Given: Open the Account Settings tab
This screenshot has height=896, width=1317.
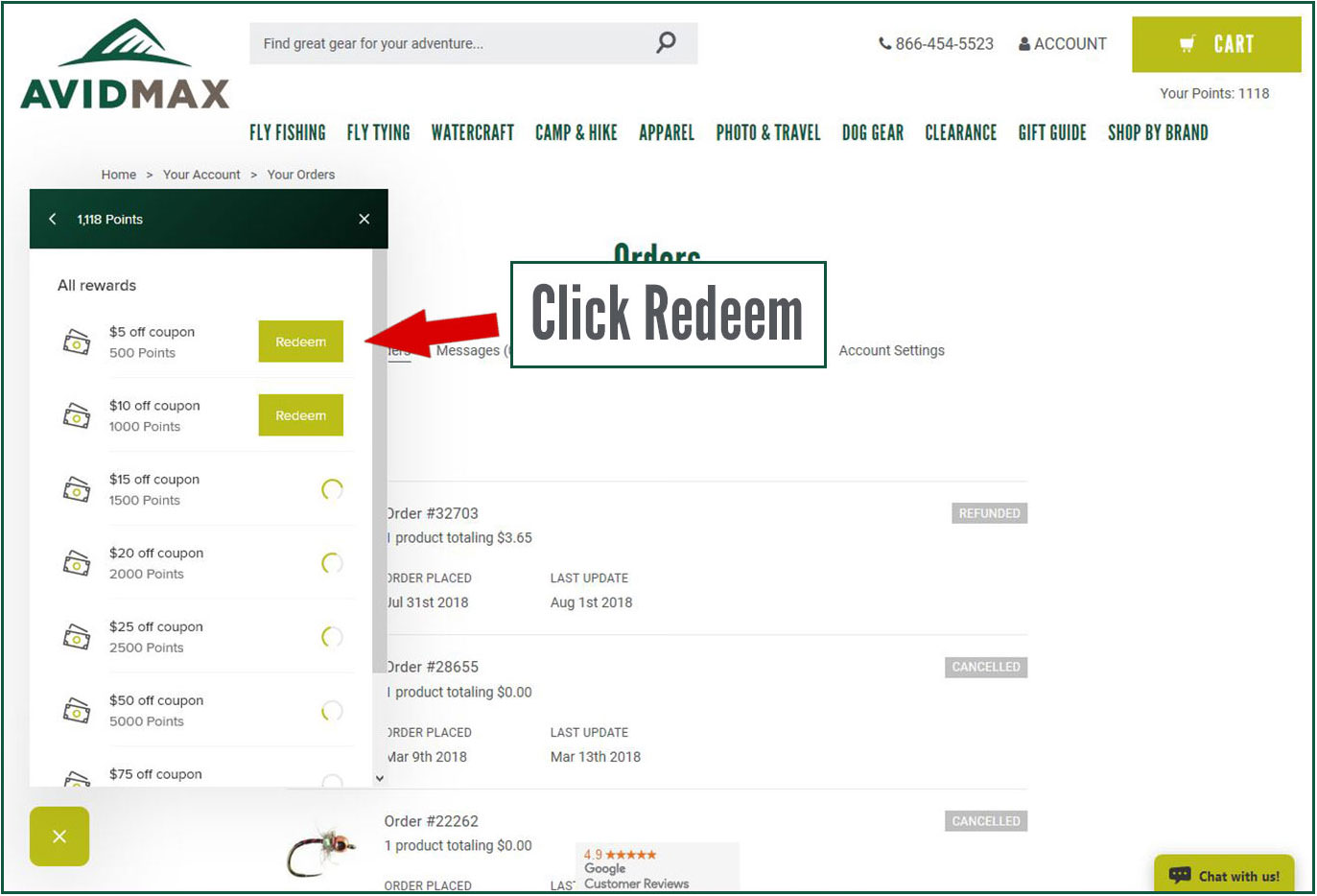Looking at the screenshot, I should coord(891,350).
